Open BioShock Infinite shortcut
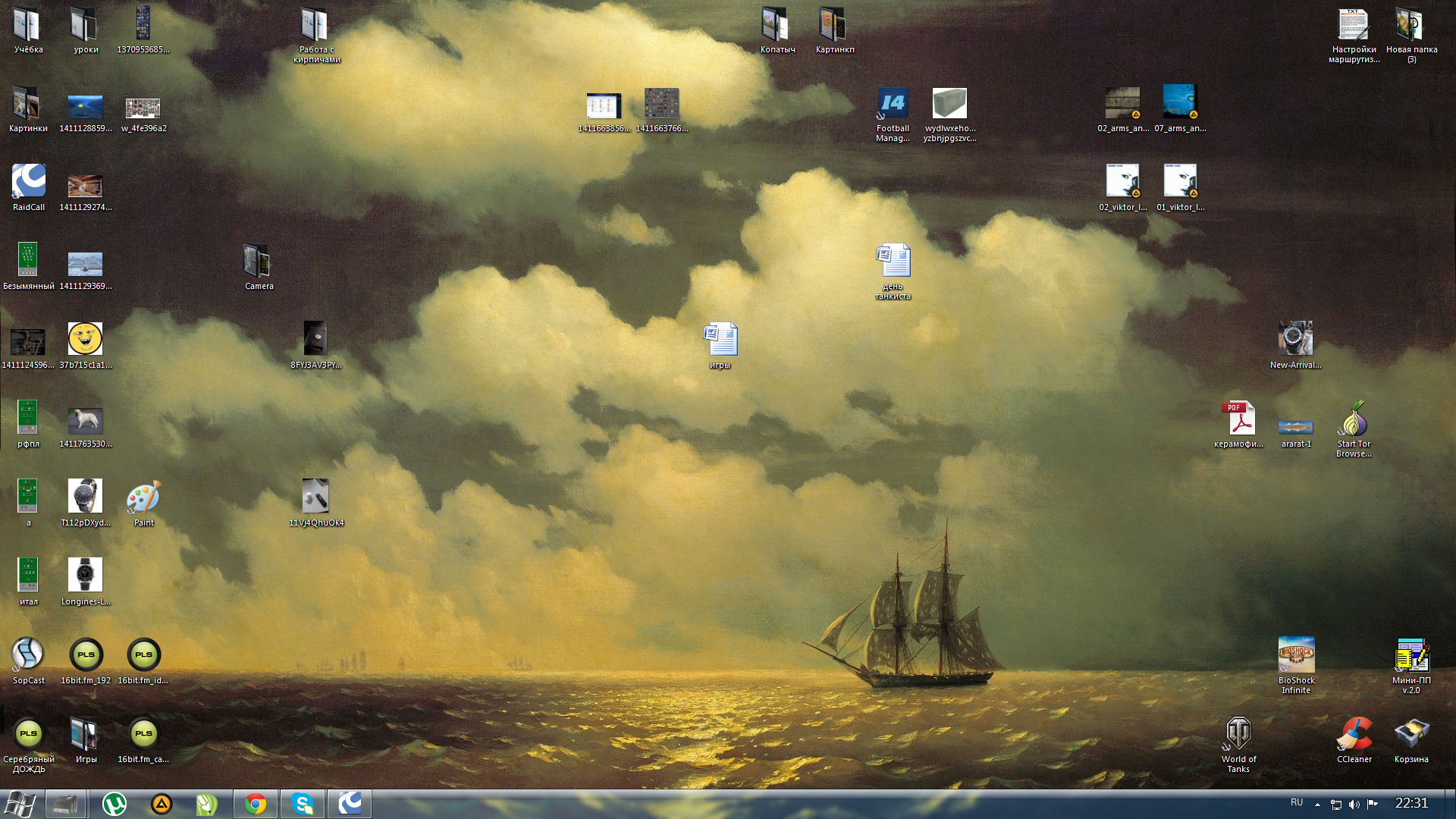 coord(1296,655)
